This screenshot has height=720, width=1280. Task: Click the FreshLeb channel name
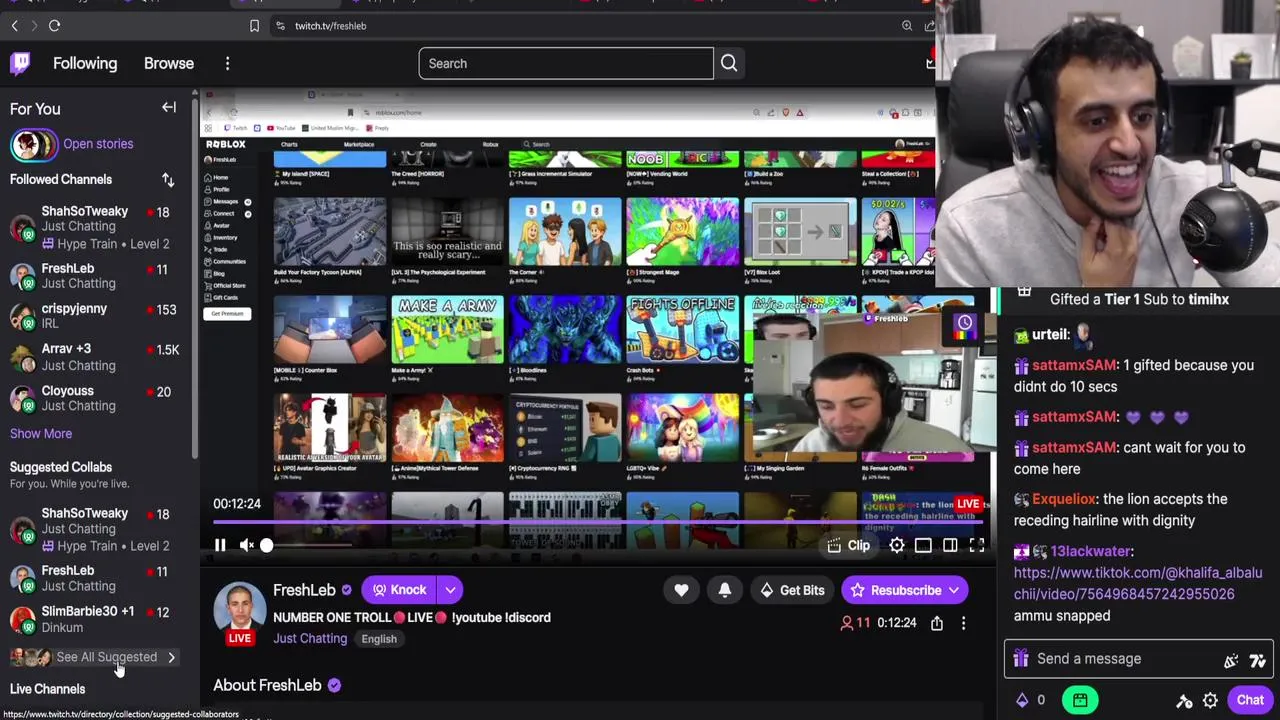[304, 590]
